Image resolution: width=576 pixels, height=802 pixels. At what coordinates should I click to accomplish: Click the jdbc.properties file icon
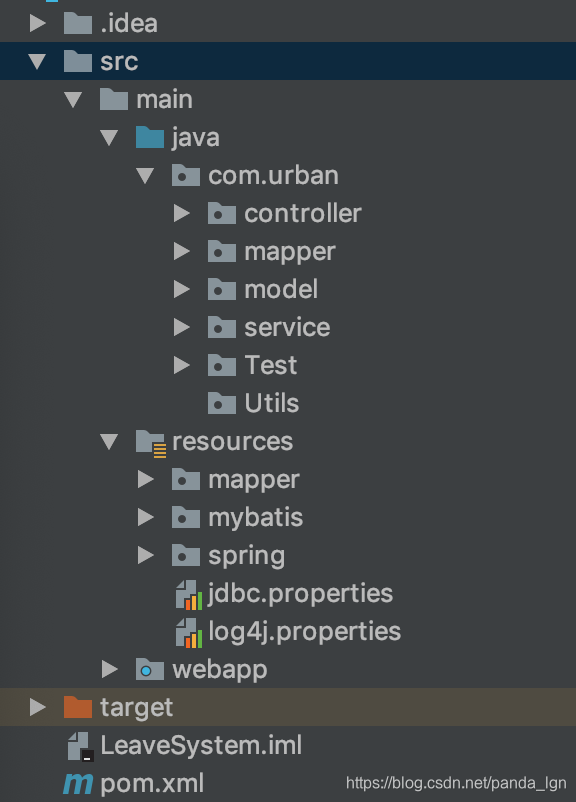(x=189, y=594)
